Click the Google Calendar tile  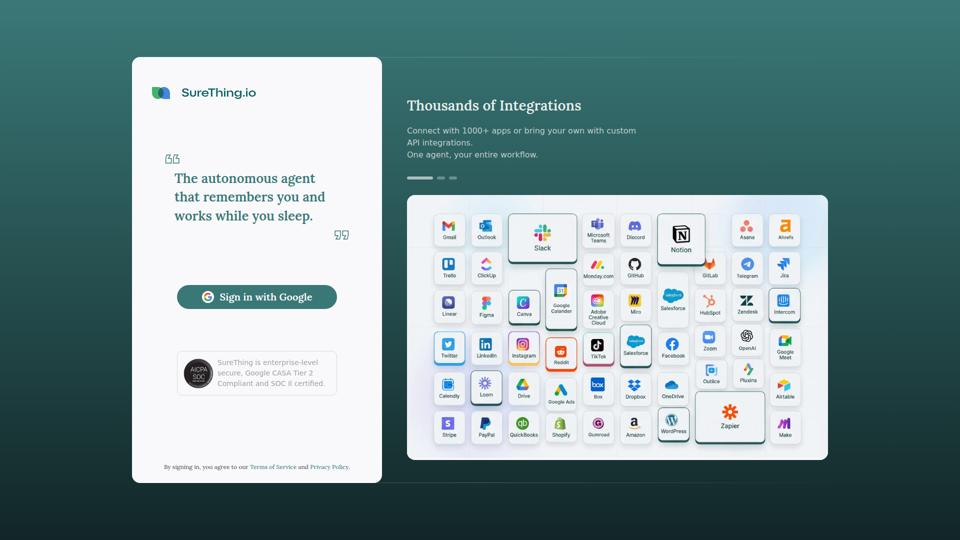pyautogui.click(x=561, y=298)
